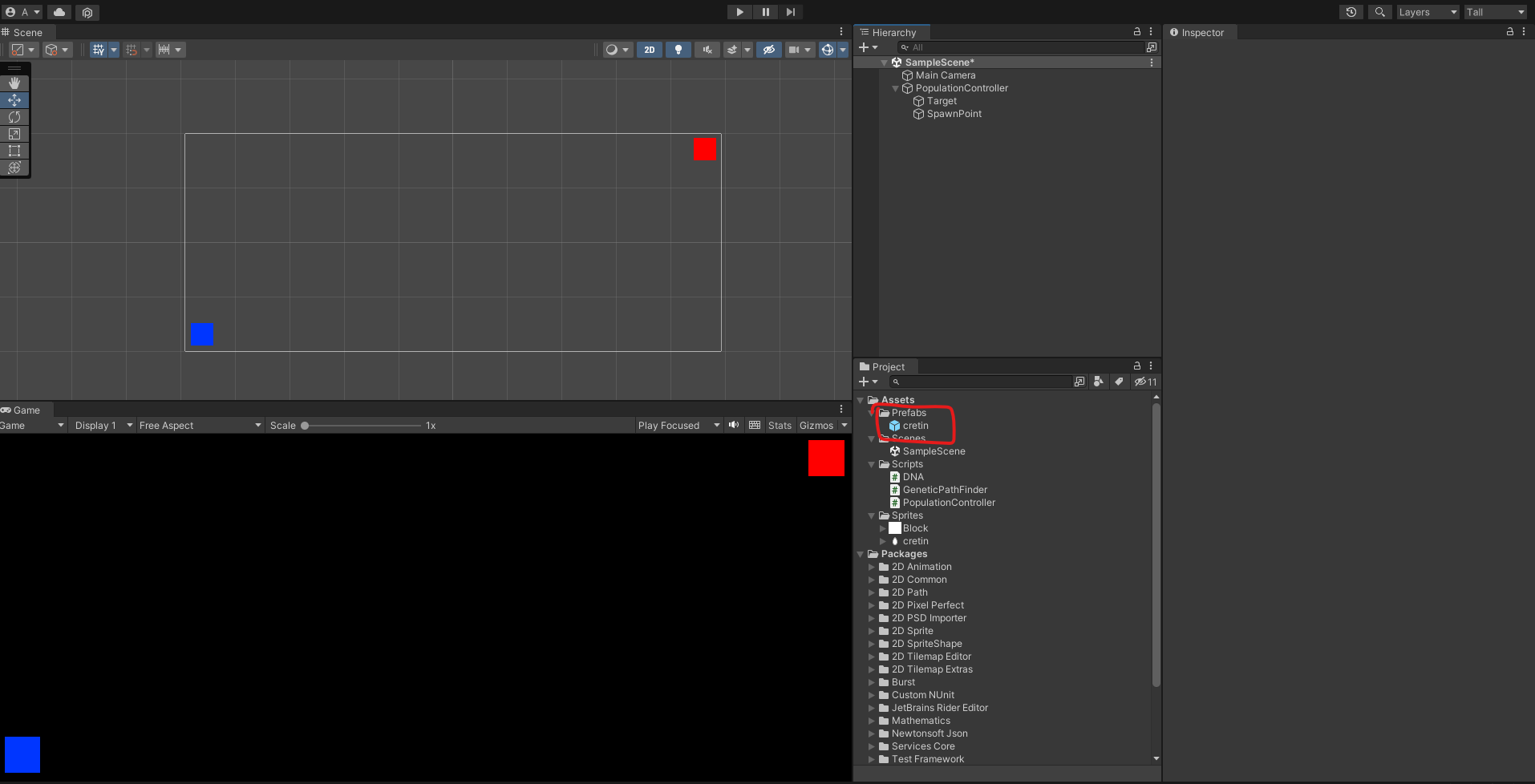Open Undo History icon

[x=1351, y=12]
